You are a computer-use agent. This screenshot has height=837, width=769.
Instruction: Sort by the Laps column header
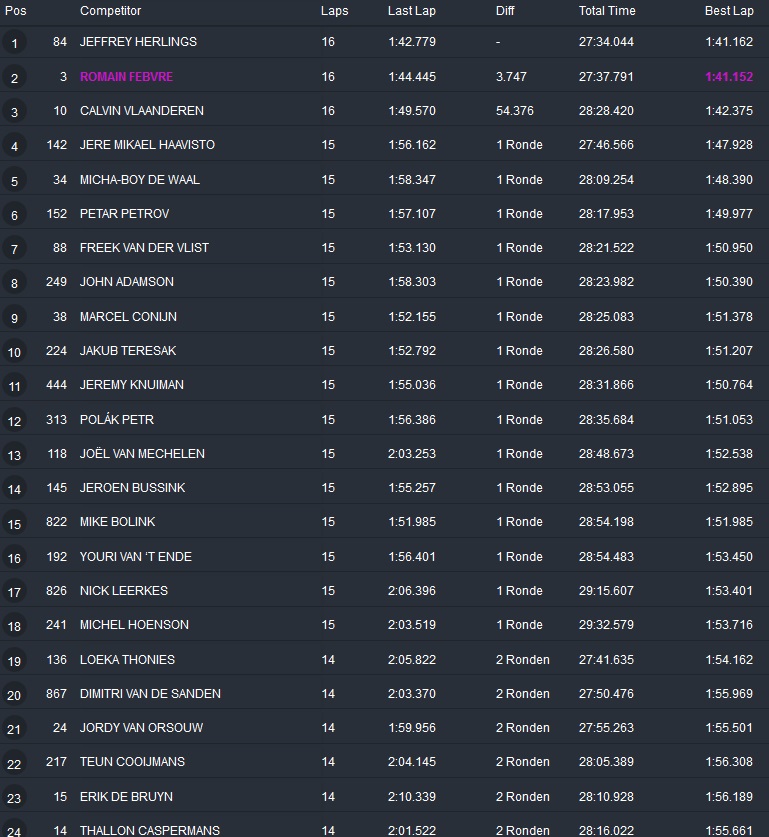point(334,11)
